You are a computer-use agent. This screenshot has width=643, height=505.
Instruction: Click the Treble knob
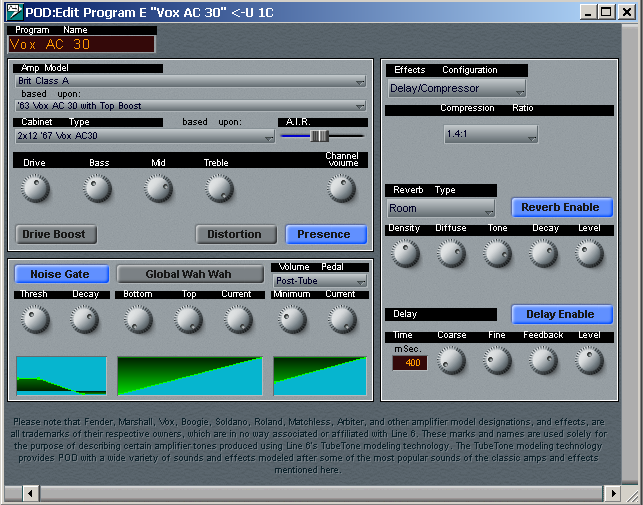pyautogui.click(x=219, y=187)
